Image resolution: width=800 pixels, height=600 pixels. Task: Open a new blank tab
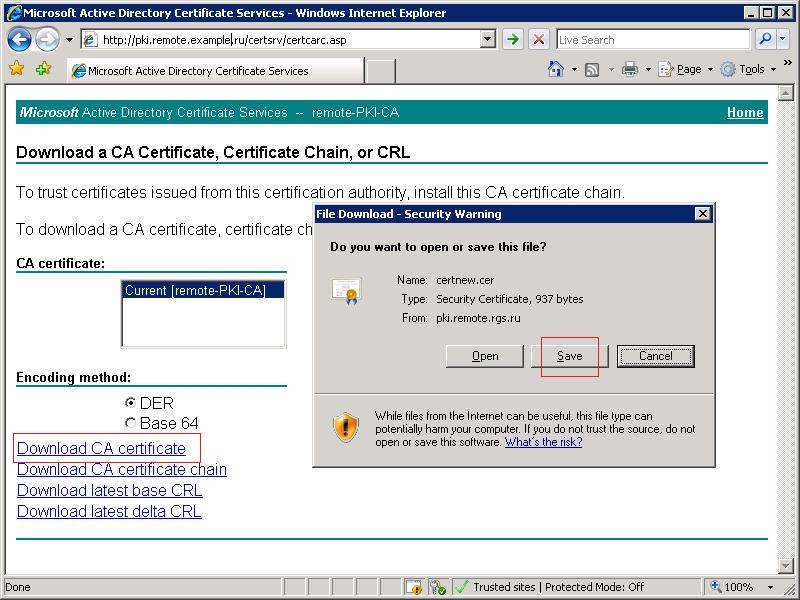(380, 70)
